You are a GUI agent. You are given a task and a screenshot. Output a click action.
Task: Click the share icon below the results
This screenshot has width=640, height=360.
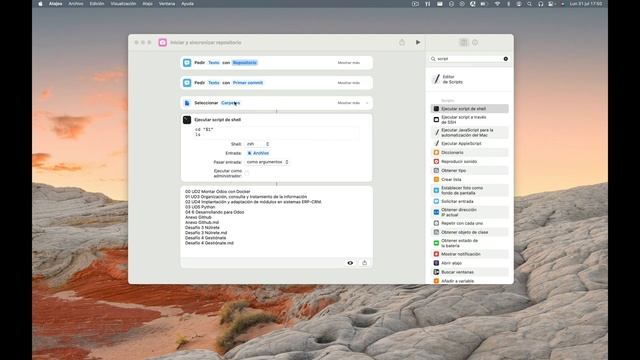click(x=364, y=263)
